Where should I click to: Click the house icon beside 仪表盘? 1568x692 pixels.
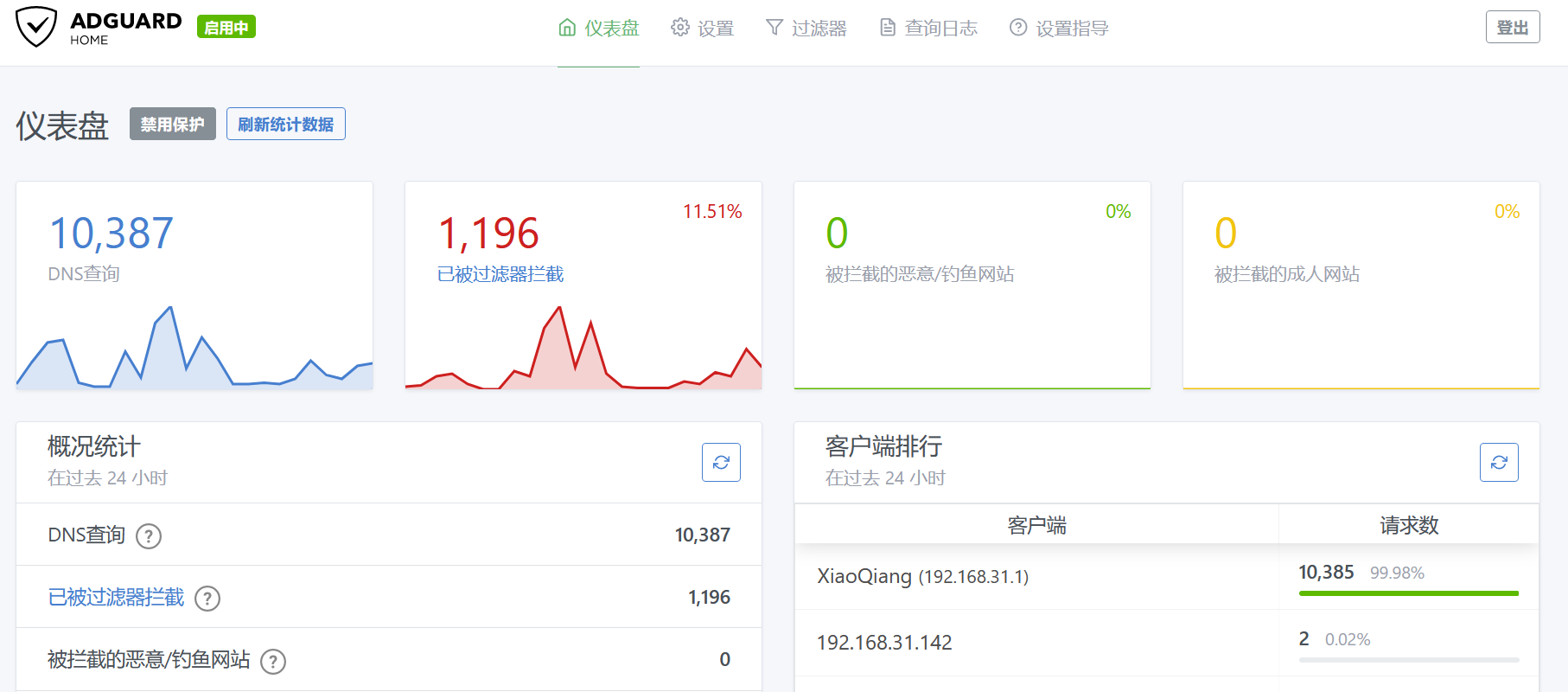point(567,28)
